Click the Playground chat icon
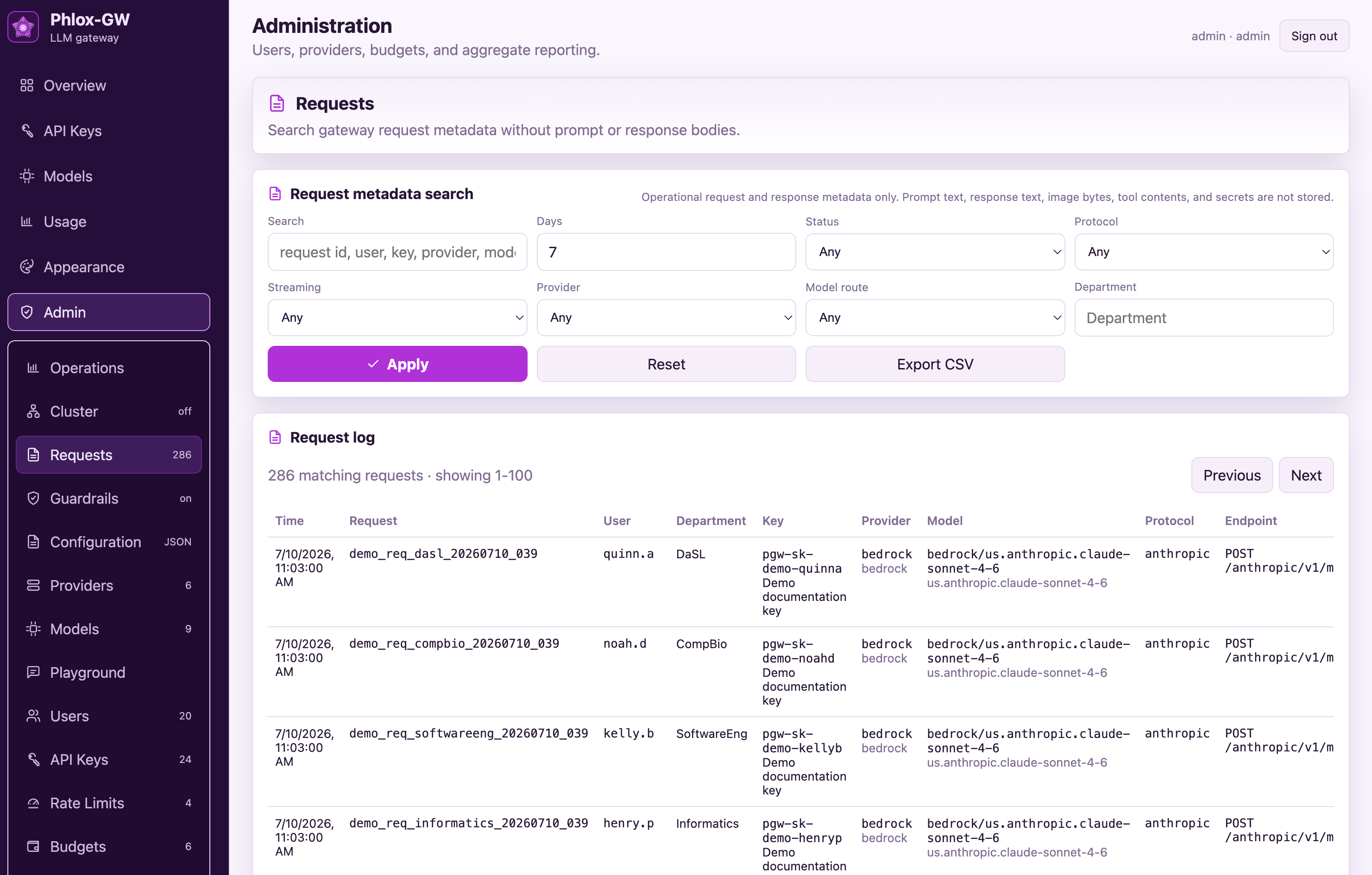1372x875 pixels. pyautogui.click(x=34, y=672)
